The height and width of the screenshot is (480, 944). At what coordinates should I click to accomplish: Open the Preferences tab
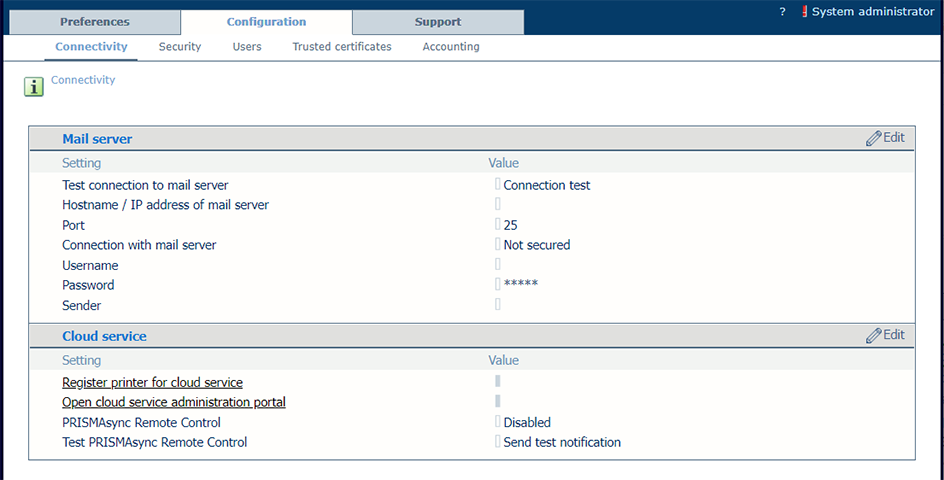pyautogui.click(x=95, y=22)
